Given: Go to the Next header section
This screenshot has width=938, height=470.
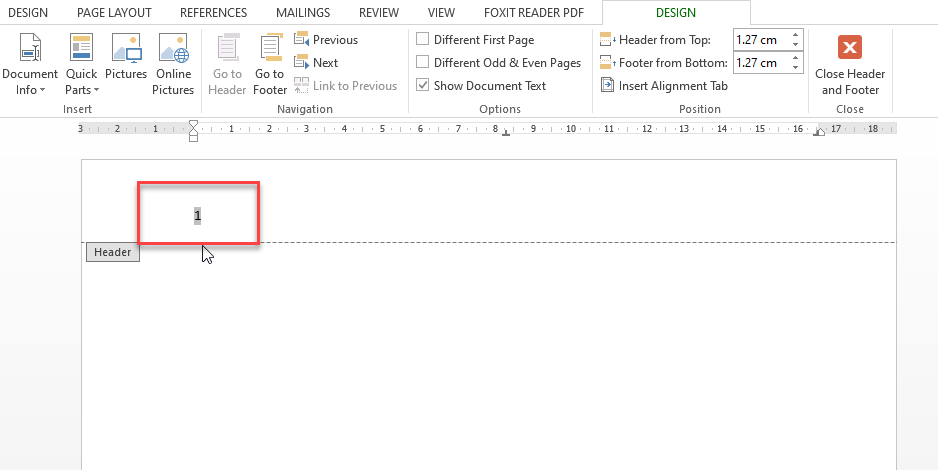Looking at the screenshot, I should [x=317, y=63].
